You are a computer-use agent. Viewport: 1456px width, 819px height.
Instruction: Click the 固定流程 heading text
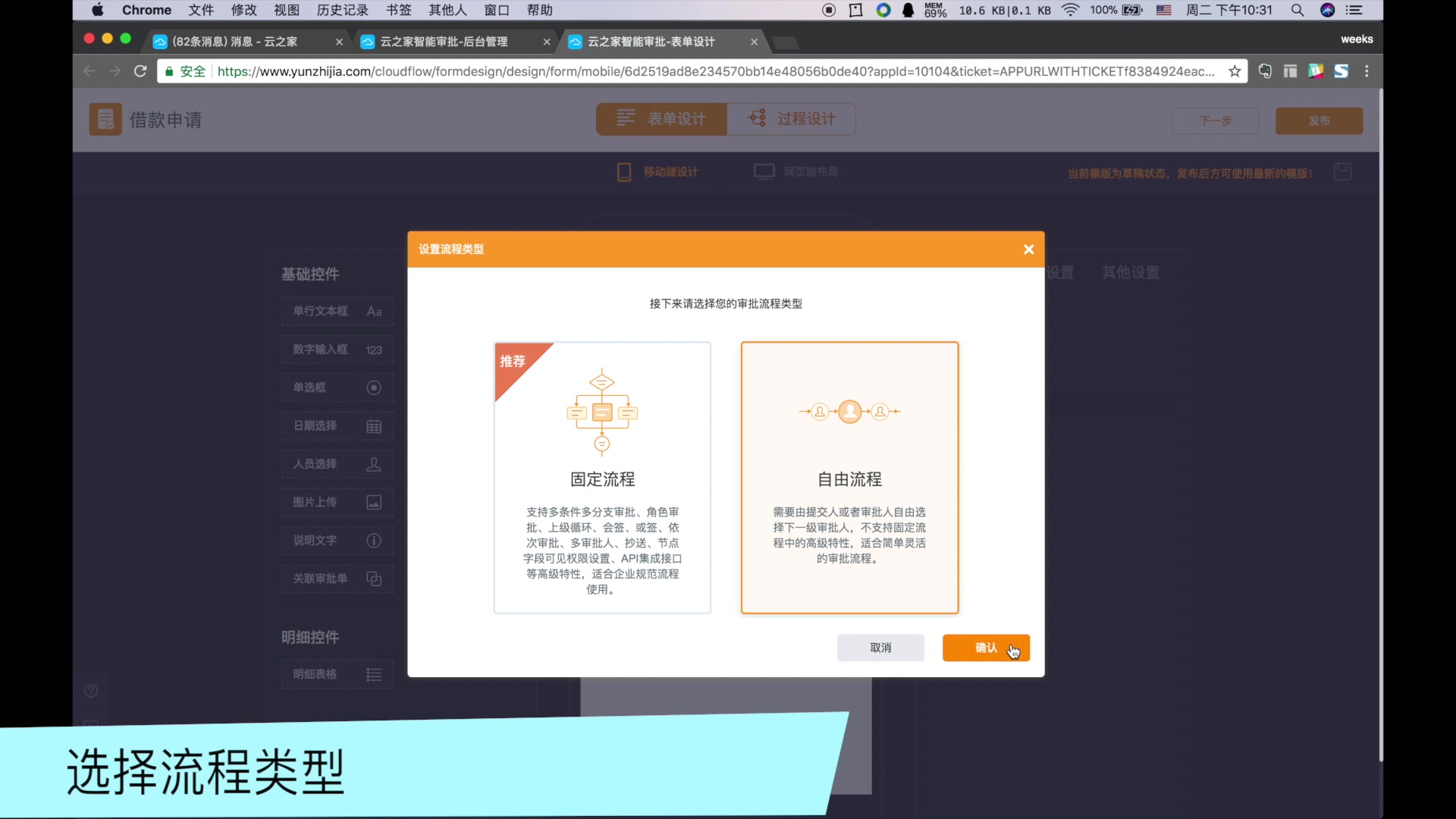coord(602,479)
